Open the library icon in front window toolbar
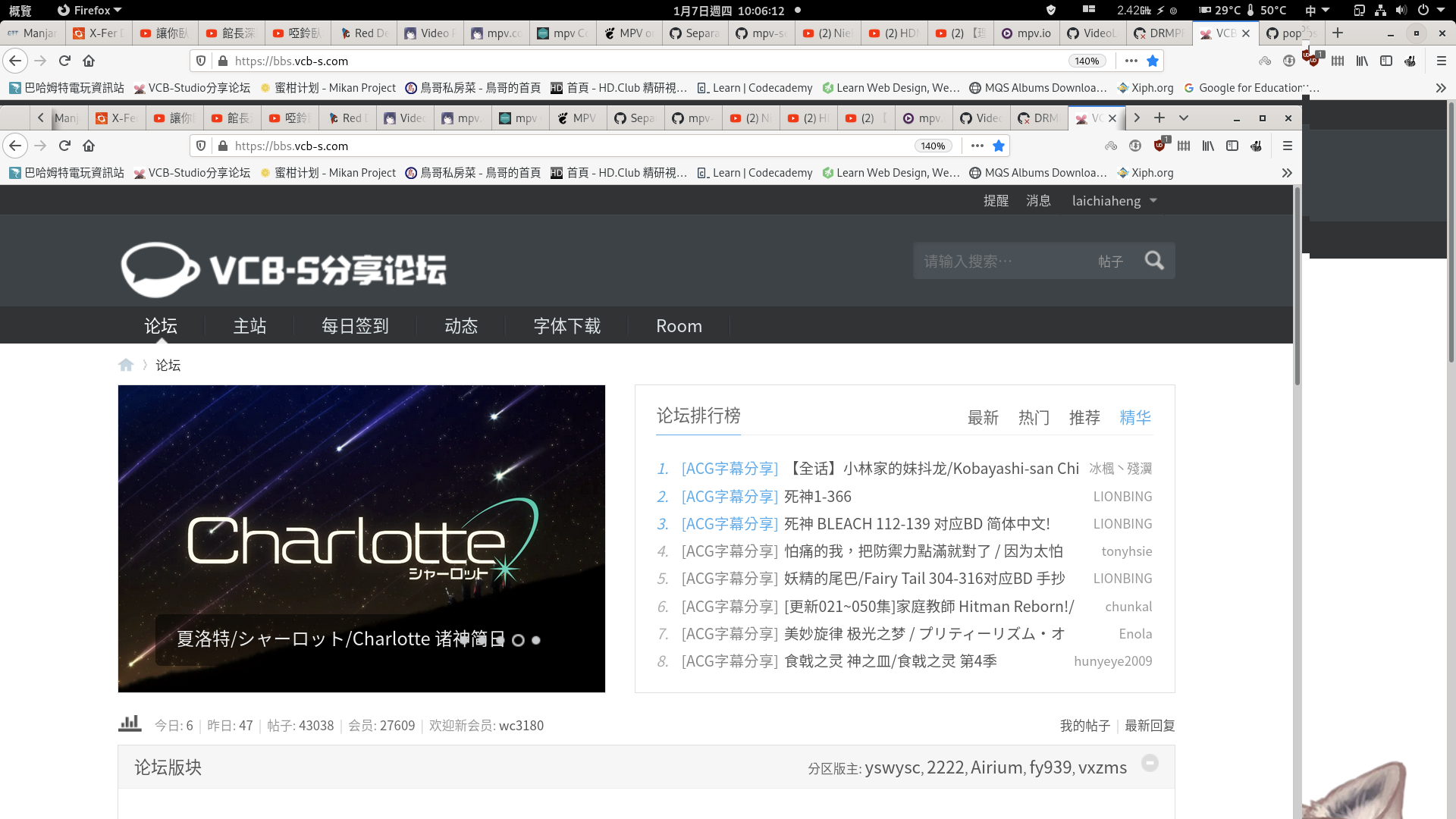 coord(1208,146)
